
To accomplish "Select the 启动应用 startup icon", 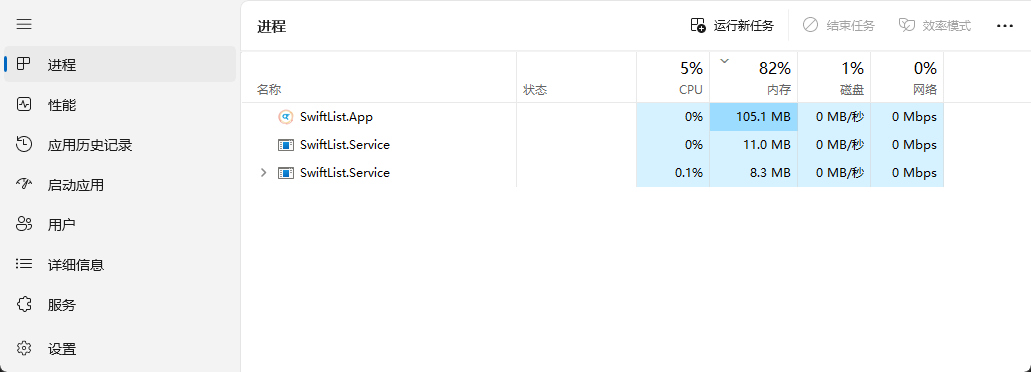I will (24, 185).
